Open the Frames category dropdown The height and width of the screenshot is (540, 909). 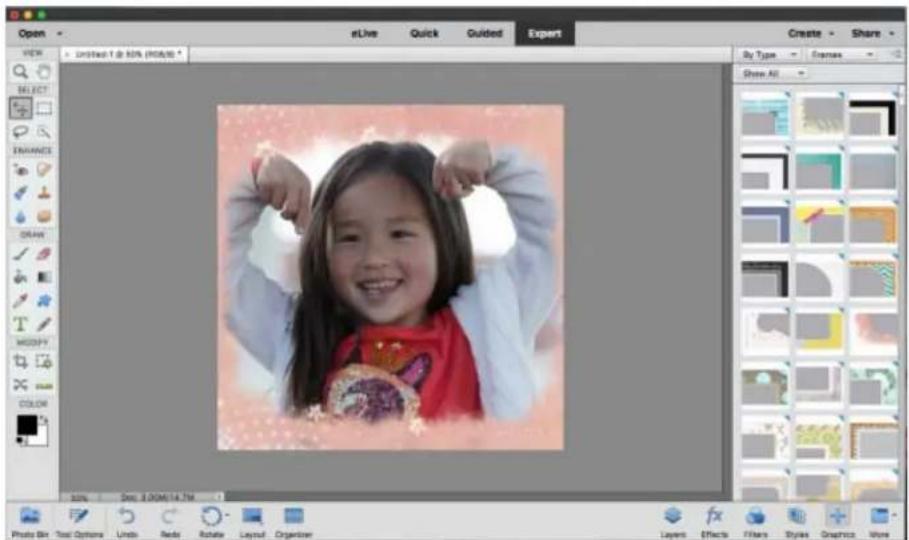pos(842,55)
